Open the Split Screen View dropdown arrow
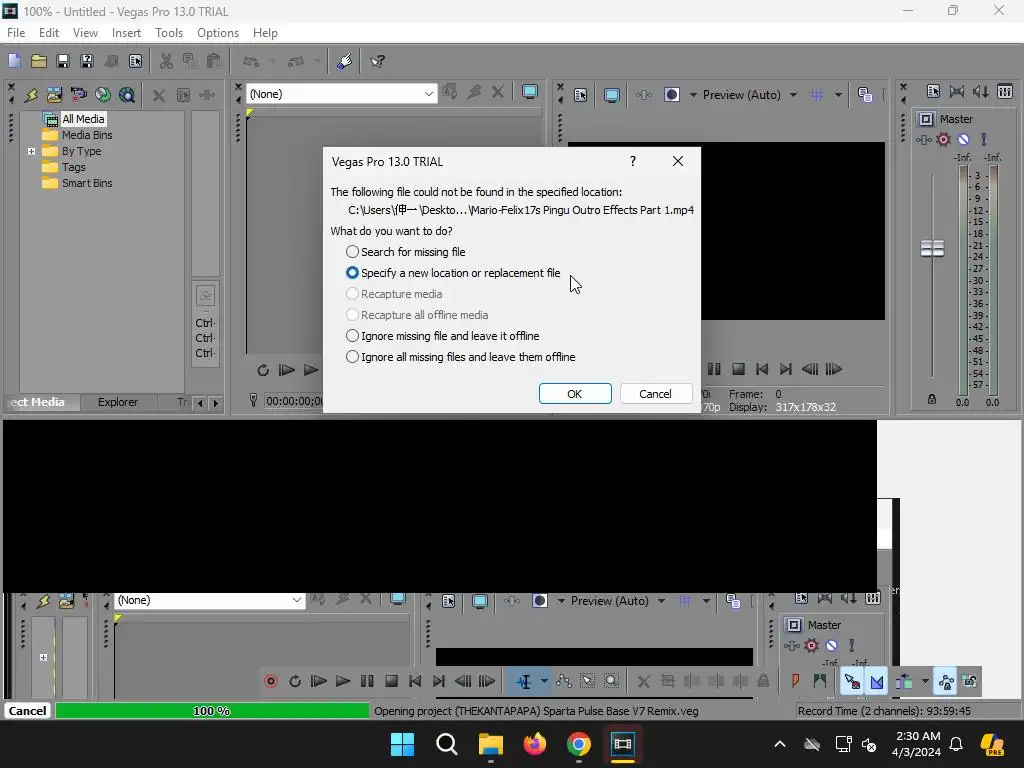The width and height of the screenshot is (1024, 768). 693,95
